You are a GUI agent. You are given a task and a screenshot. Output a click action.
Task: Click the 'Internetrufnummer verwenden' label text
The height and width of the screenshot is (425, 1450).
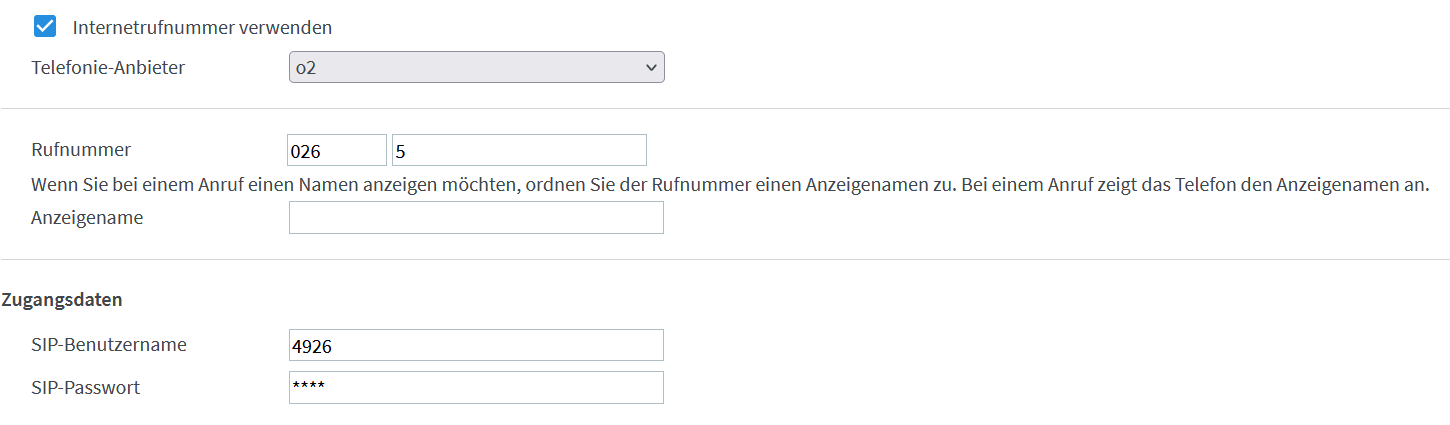pos(202,28)
